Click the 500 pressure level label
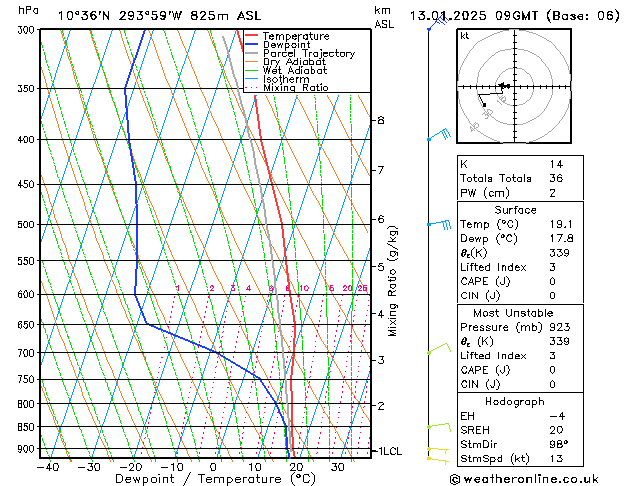This screenshot has width=629, height=486. 28,225
